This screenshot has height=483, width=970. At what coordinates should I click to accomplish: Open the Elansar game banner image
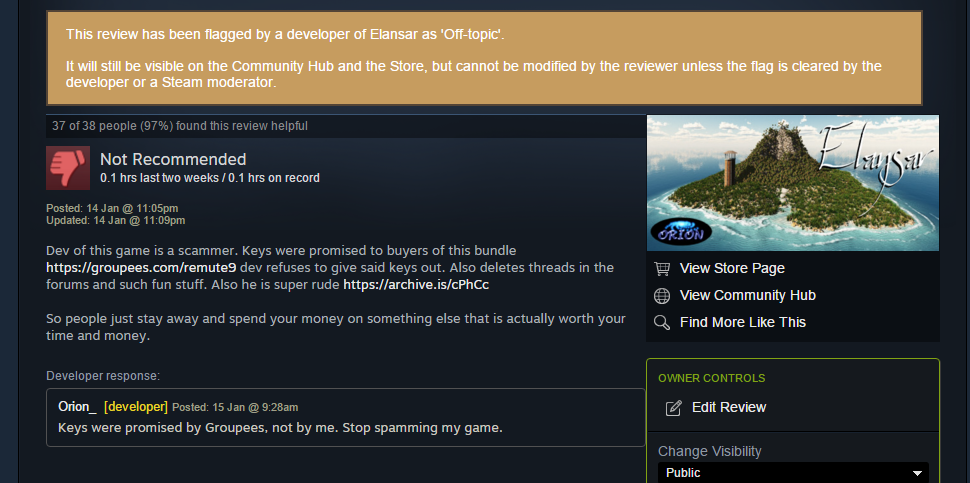pos(792,183)
